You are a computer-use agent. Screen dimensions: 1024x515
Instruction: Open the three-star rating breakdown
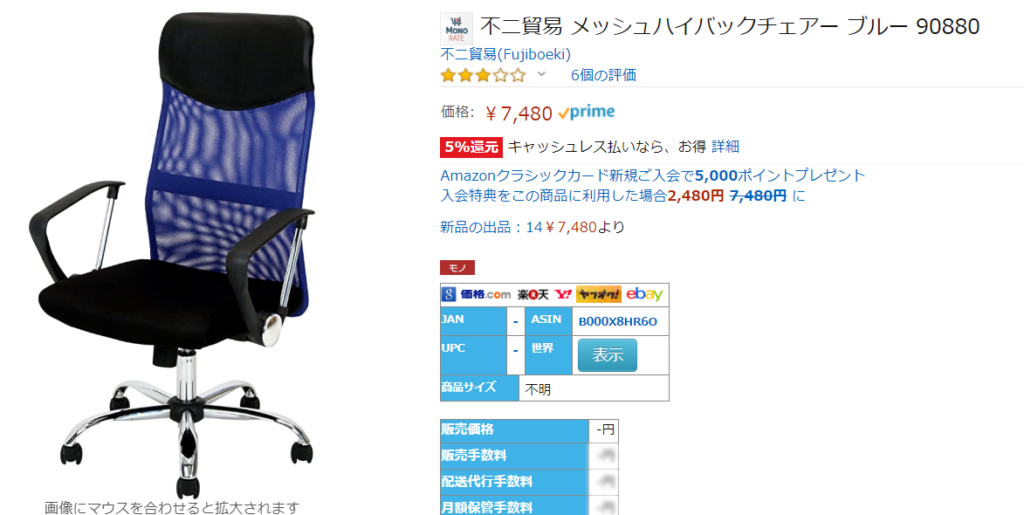pyautogui.click(x=483, y=75)
